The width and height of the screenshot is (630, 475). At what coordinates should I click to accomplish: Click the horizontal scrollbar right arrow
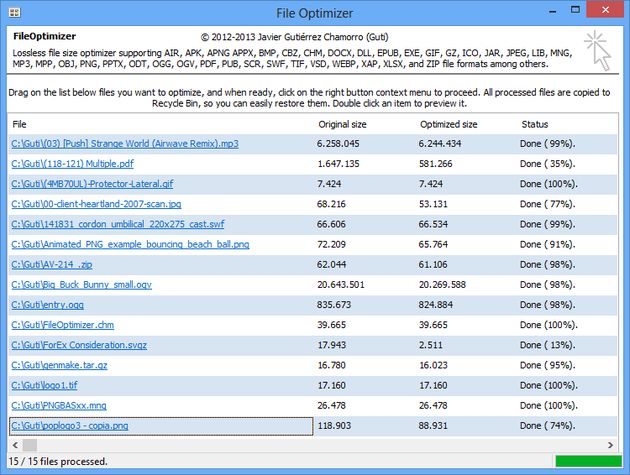(x=610, y=445)
